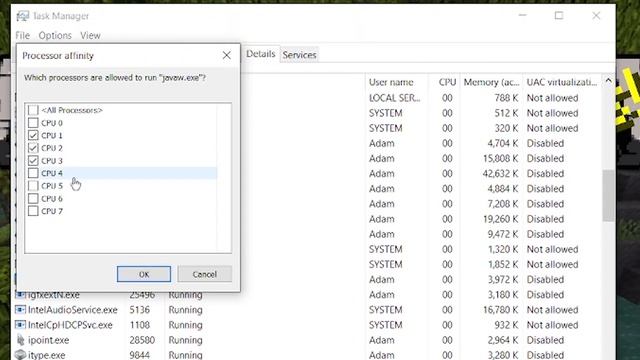Viewport: 640px width, 360px height.
Task: Click the 16,780 K memory cell
Action: click(500, 310)
